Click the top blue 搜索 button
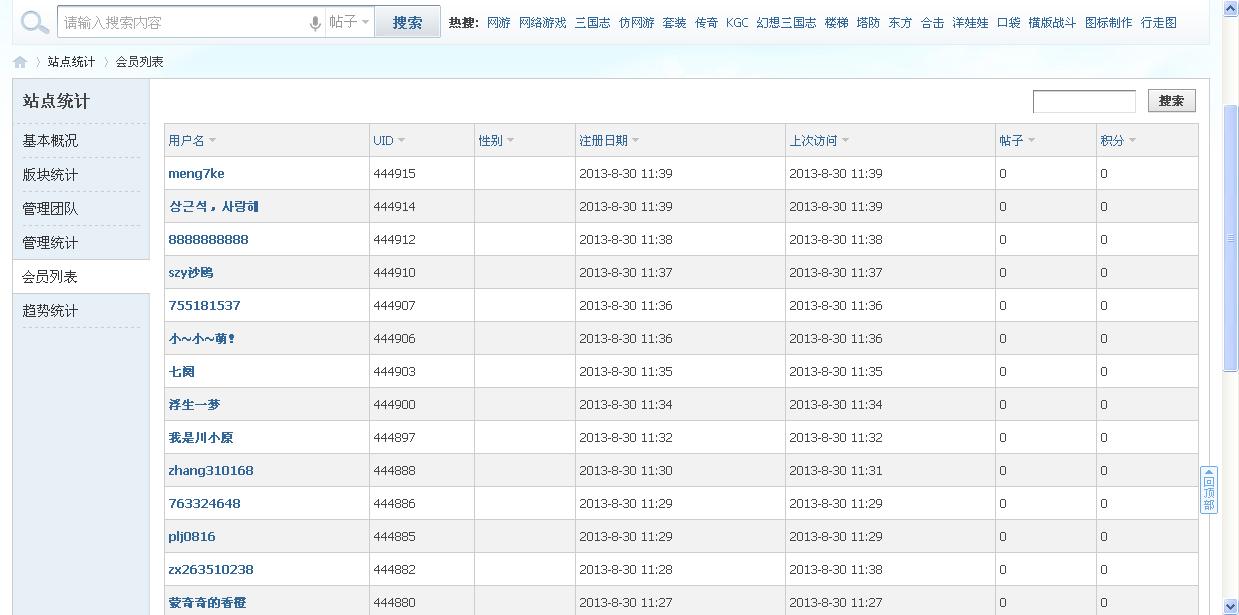Screen dimensions: 1239x615 [x=407, y=22]
